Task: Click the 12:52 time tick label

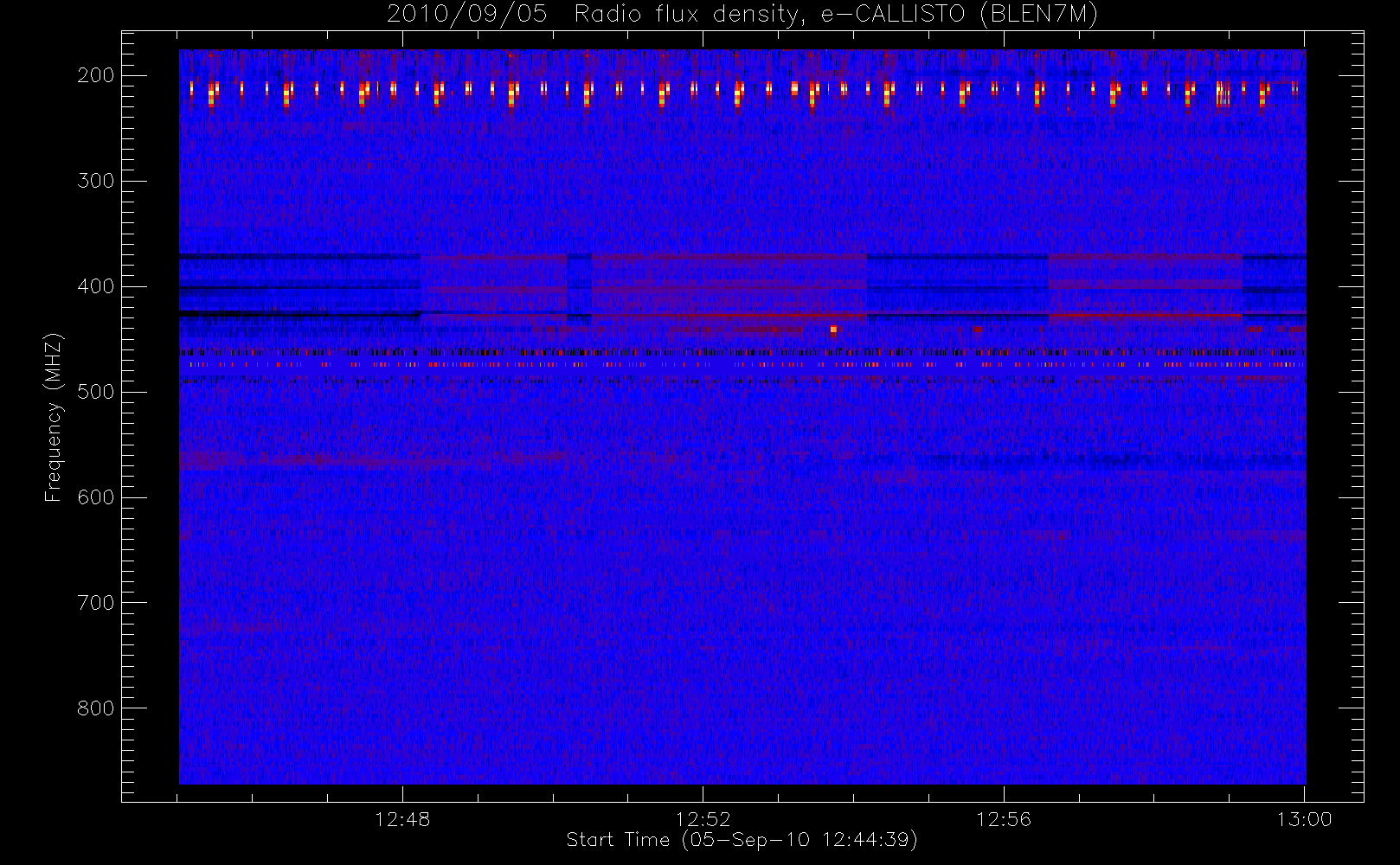Action: point(703,819)
